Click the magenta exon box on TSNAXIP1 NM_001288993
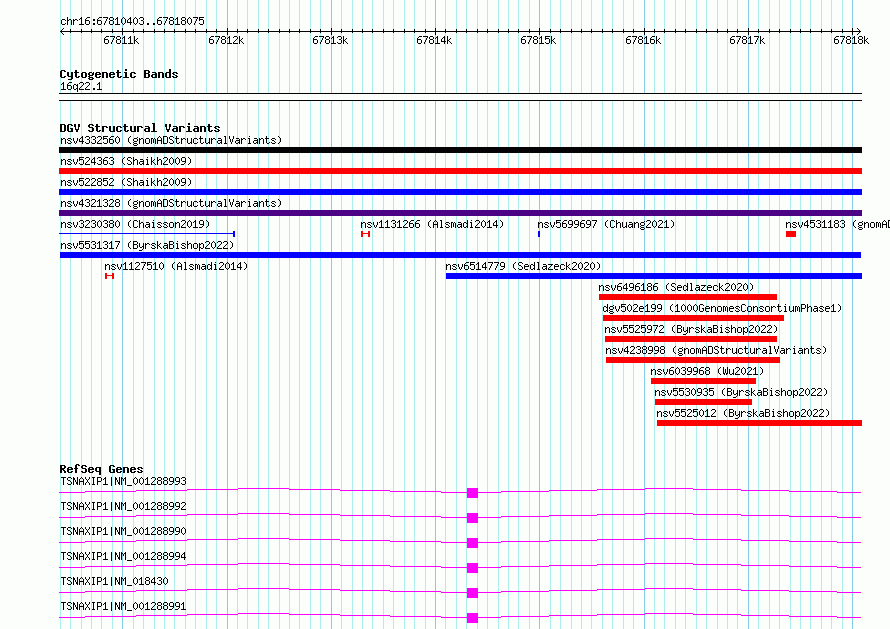Screen dimensions: 890x629 click(x=472, y=493)
